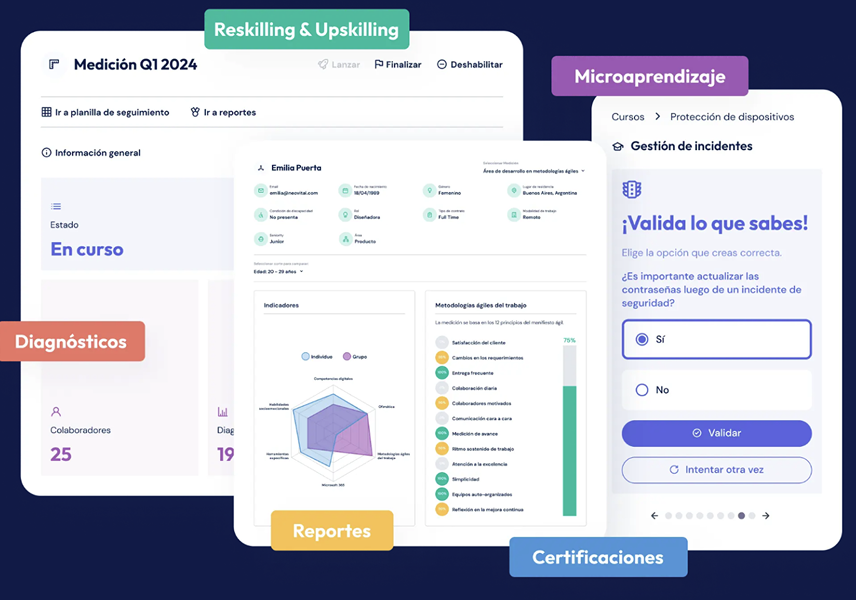Click the Protección de dispositivos breadcrumb
The width and height of the screenshot is (856, 600).
[x=732, y=117]
